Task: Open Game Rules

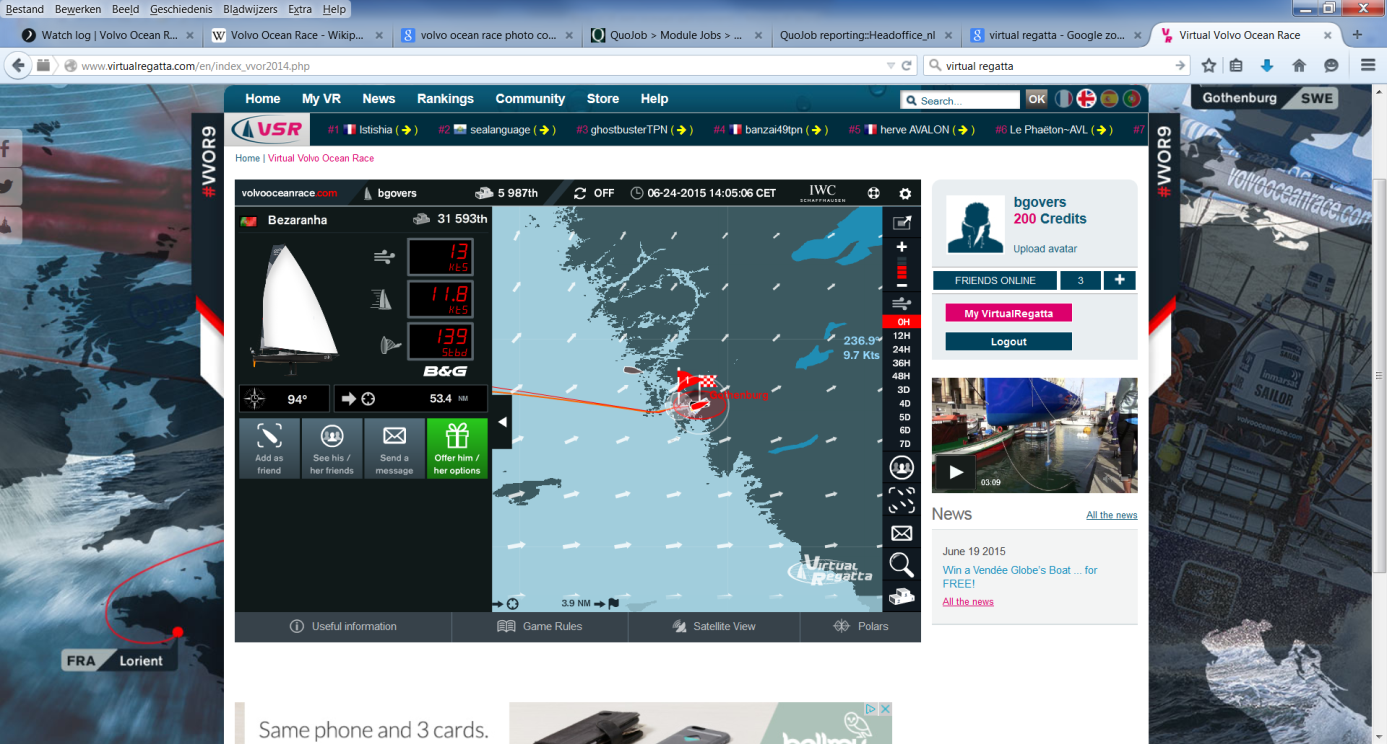Action: 540,627
